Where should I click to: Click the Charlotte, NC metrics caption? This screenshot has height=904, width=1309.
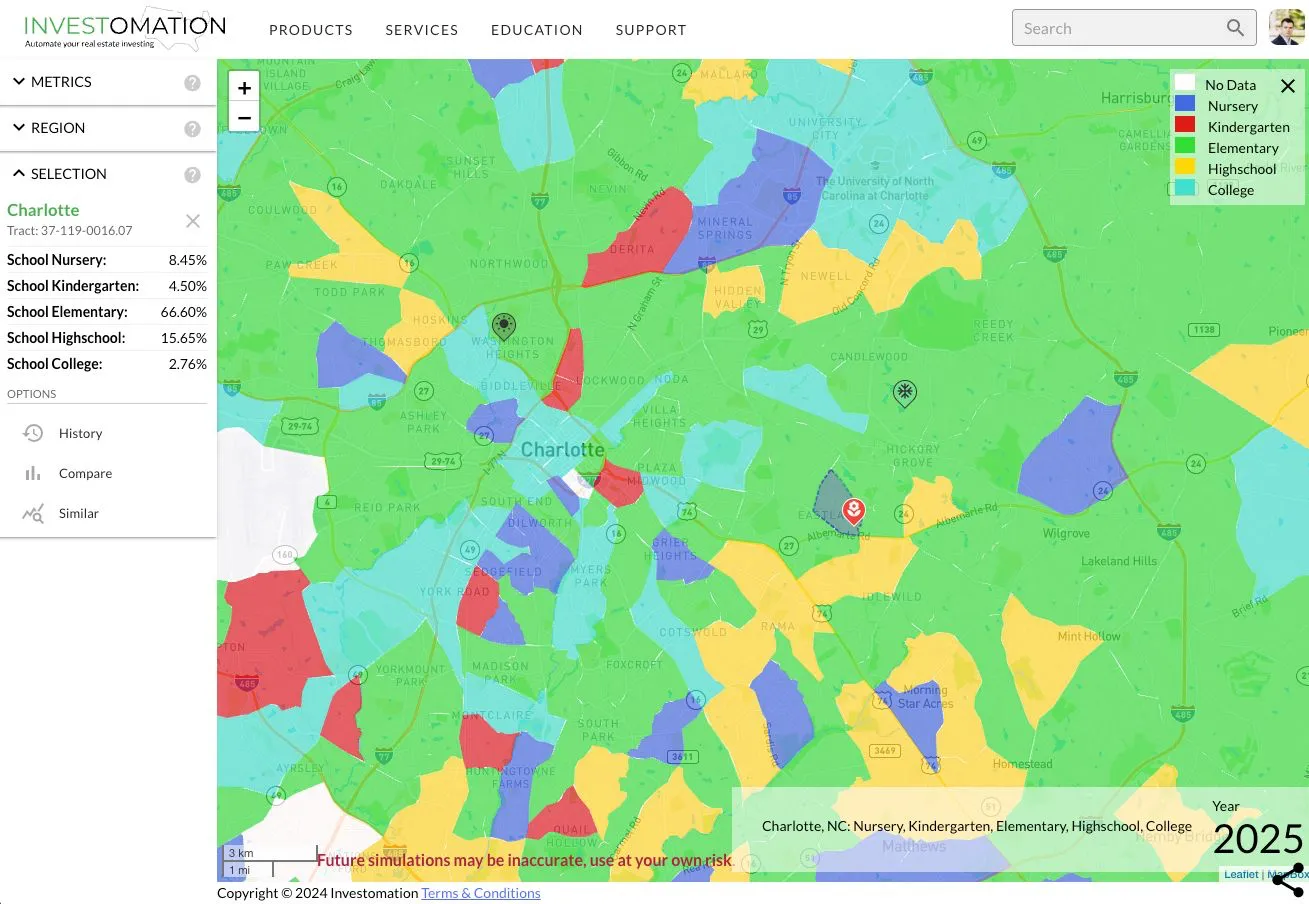(977, 826)
